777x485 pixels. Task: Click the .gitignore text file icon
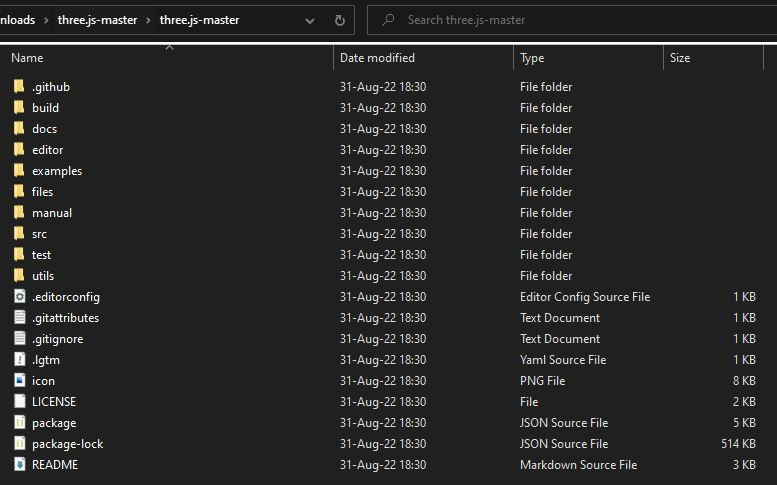[x=19, y=339]
